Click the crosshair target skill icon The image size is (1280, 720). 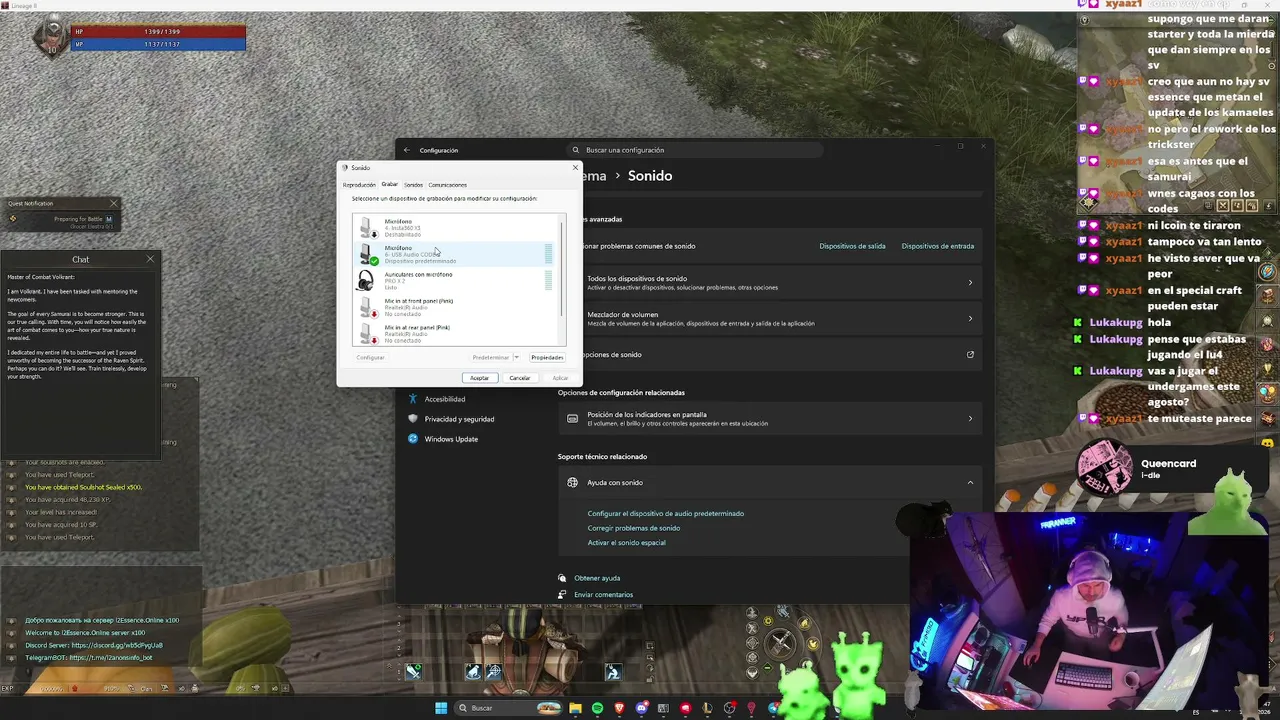[493, 671]
